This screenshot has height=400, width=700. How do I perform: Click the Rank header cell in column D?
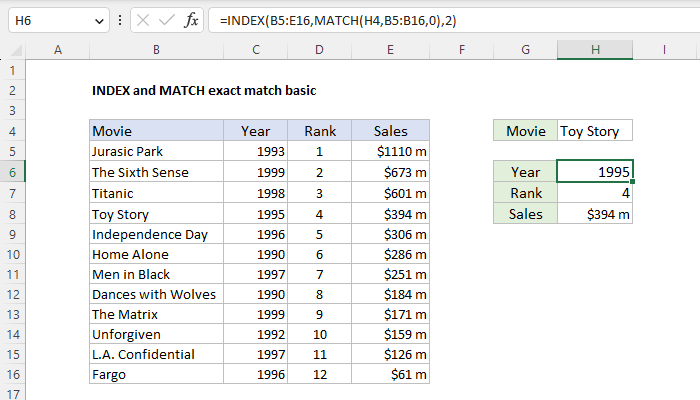(320, 131)
